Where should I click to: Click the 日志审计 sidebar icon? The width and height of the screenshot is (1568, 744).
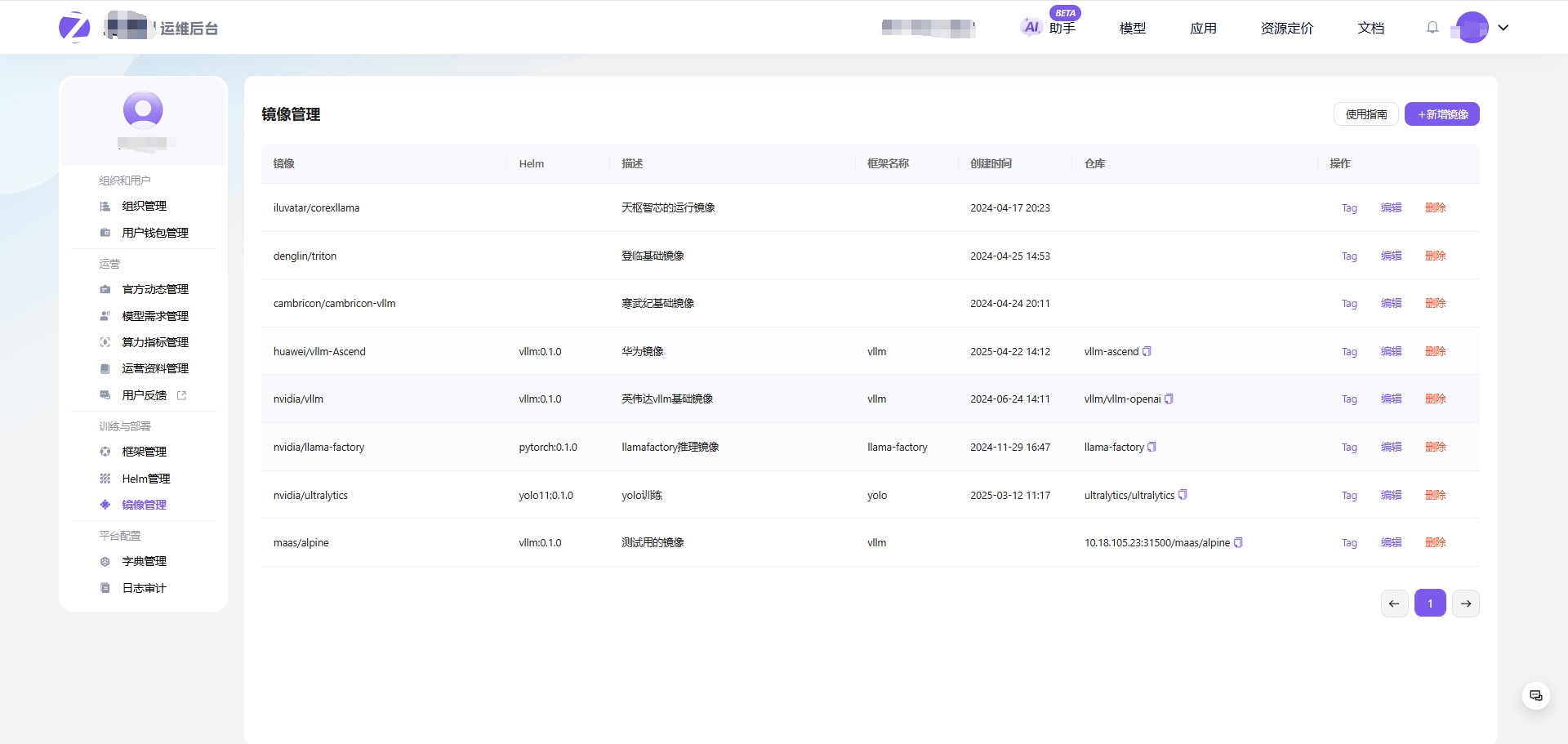click(105, 588)
